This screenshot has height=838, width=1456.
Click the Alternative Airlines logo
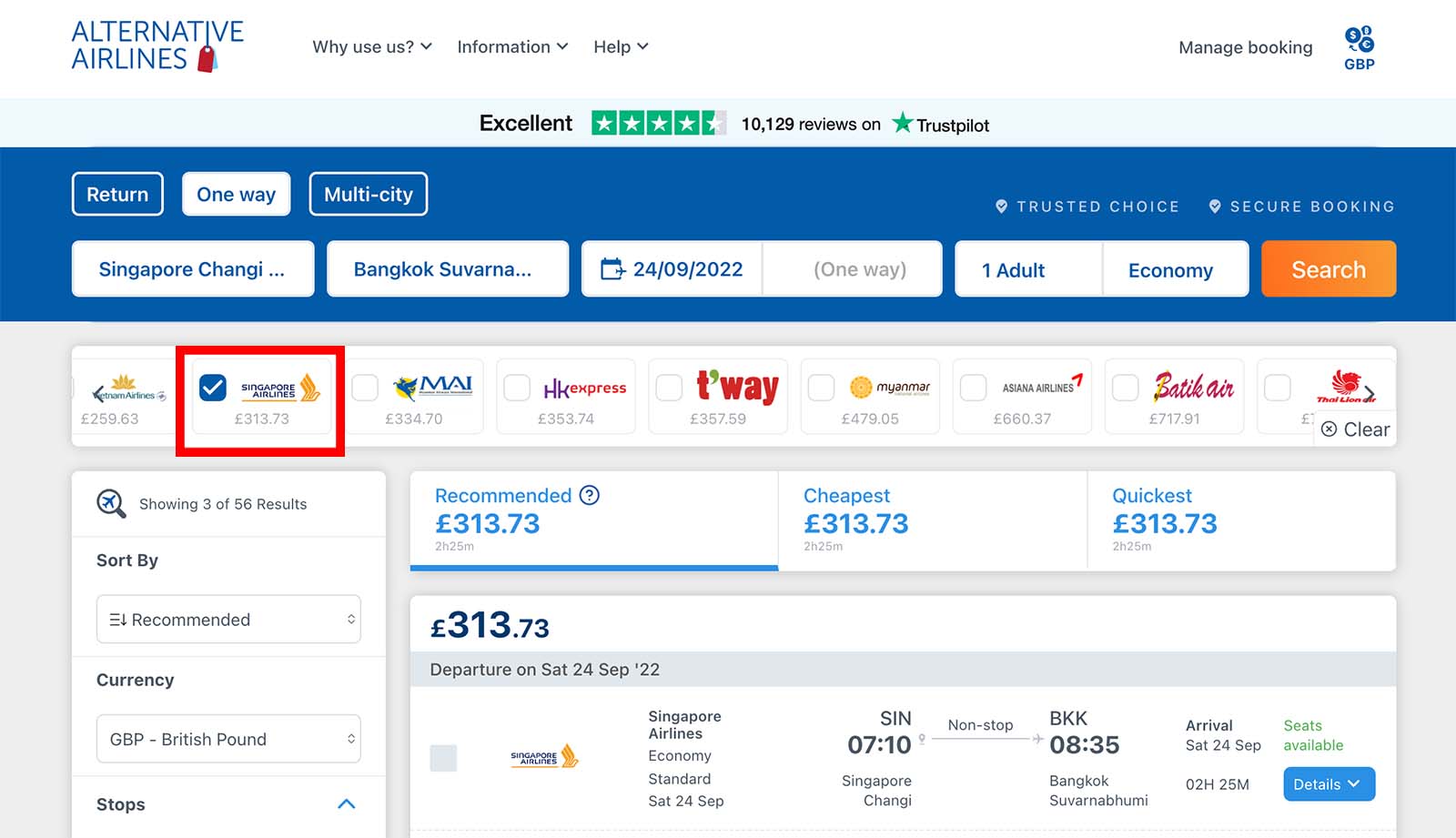click(x=157, y=46)
